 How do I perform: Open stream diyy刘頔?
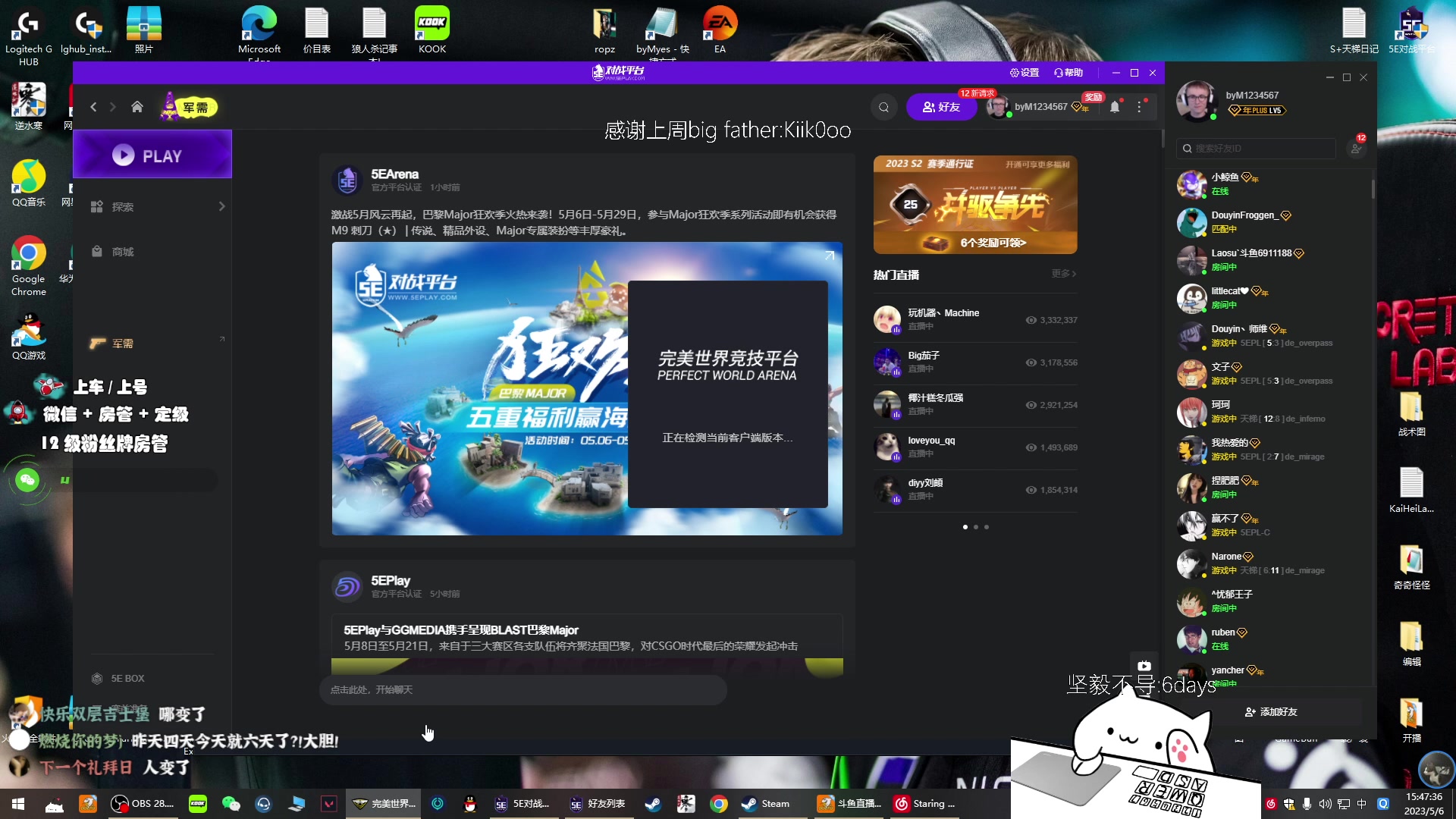975,489
